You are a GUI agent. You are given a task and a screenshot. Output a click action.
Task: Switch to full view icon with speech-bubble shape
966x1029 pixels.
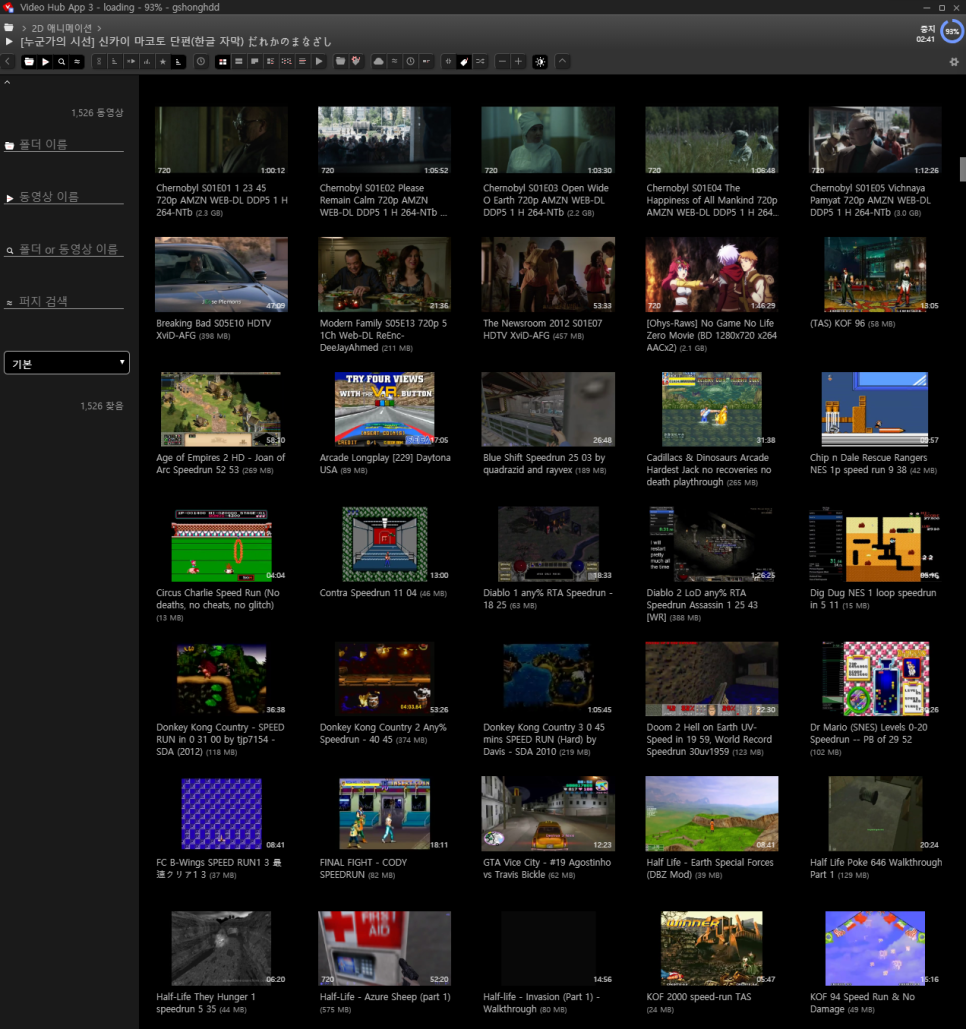[255, 61]
